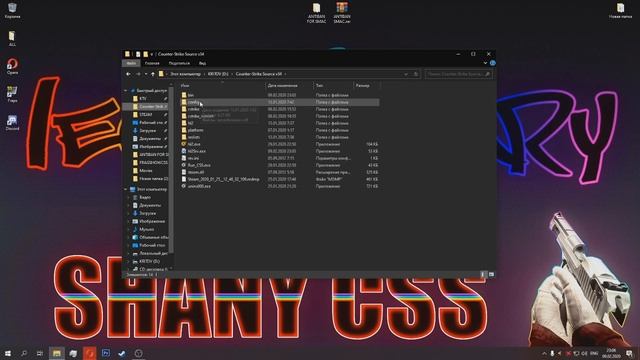640x360 pixels.
Task: Click KRITOV (D:) in the address breadcrumb
Action: (218, 74)
